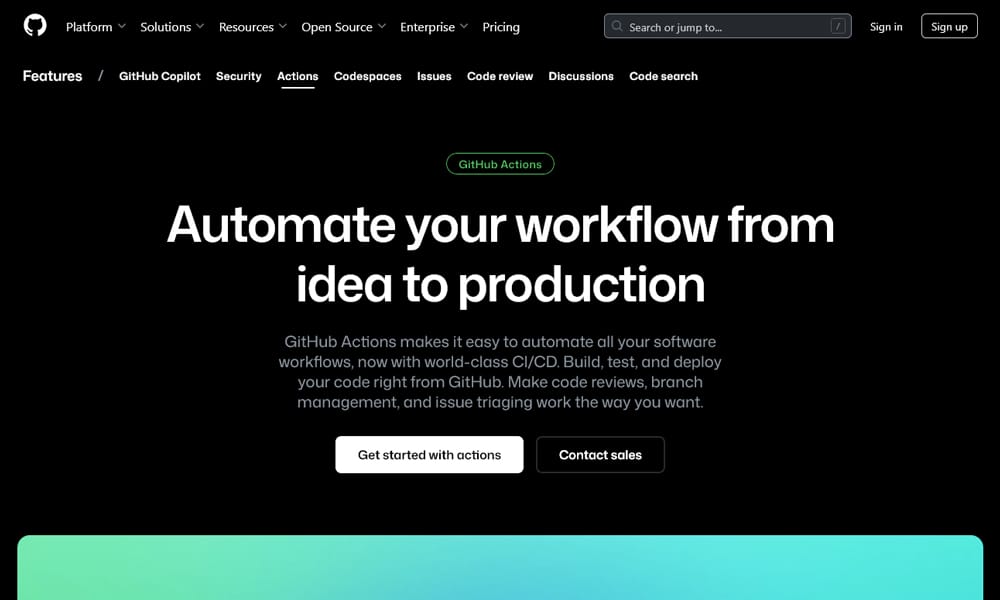Open the Issues feature page
Viewport: 1000px width, 600px height.
(433, 76)
